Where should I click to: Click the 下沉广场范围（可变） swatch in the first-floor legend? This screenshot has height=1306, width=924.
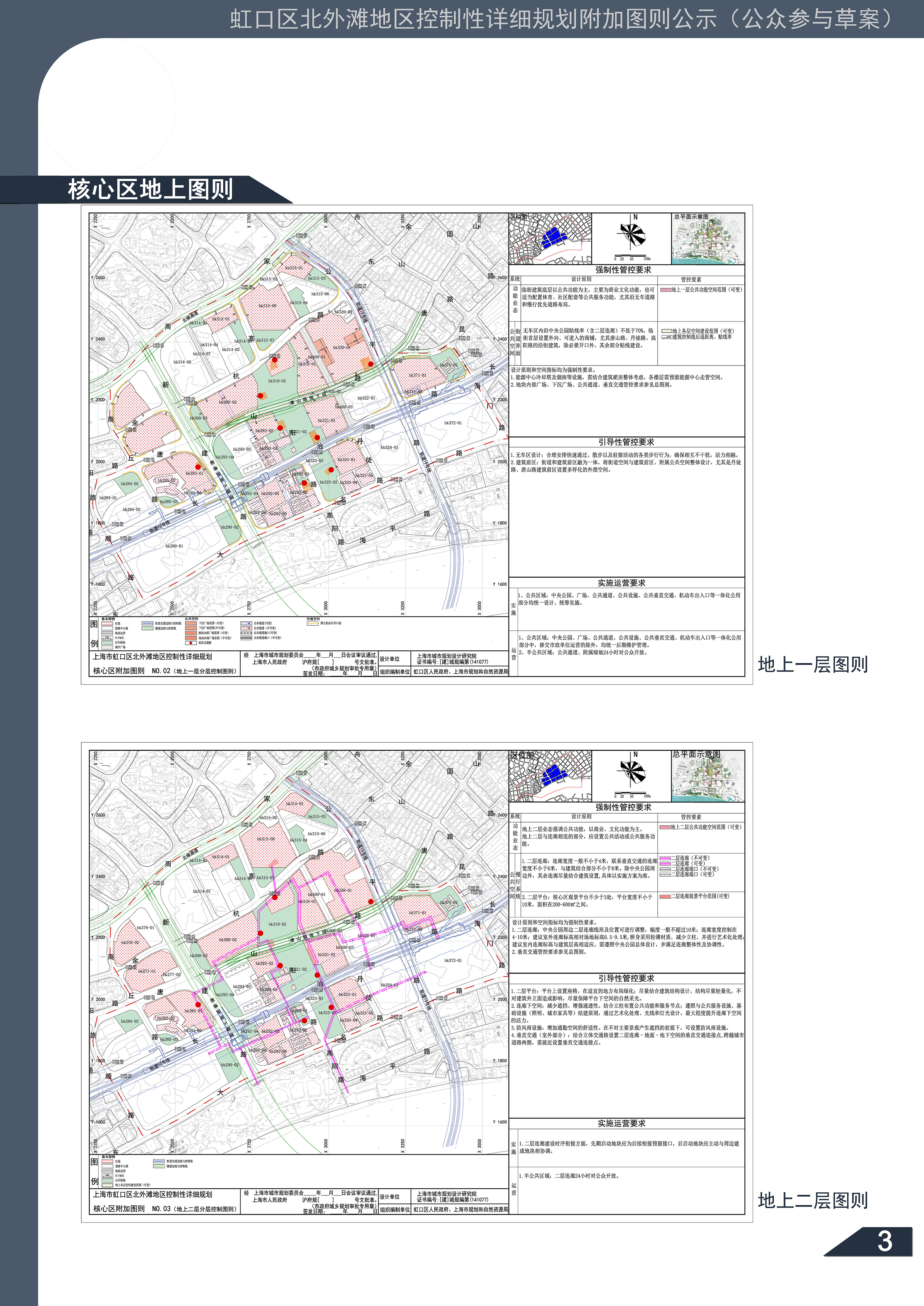[191, 623]
